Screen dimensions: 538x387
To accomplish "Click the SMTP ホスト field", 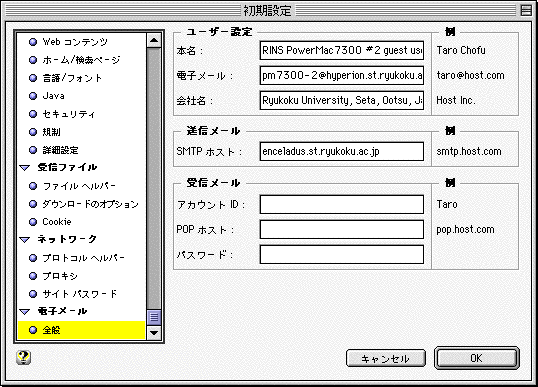I will tap(342, 151).
